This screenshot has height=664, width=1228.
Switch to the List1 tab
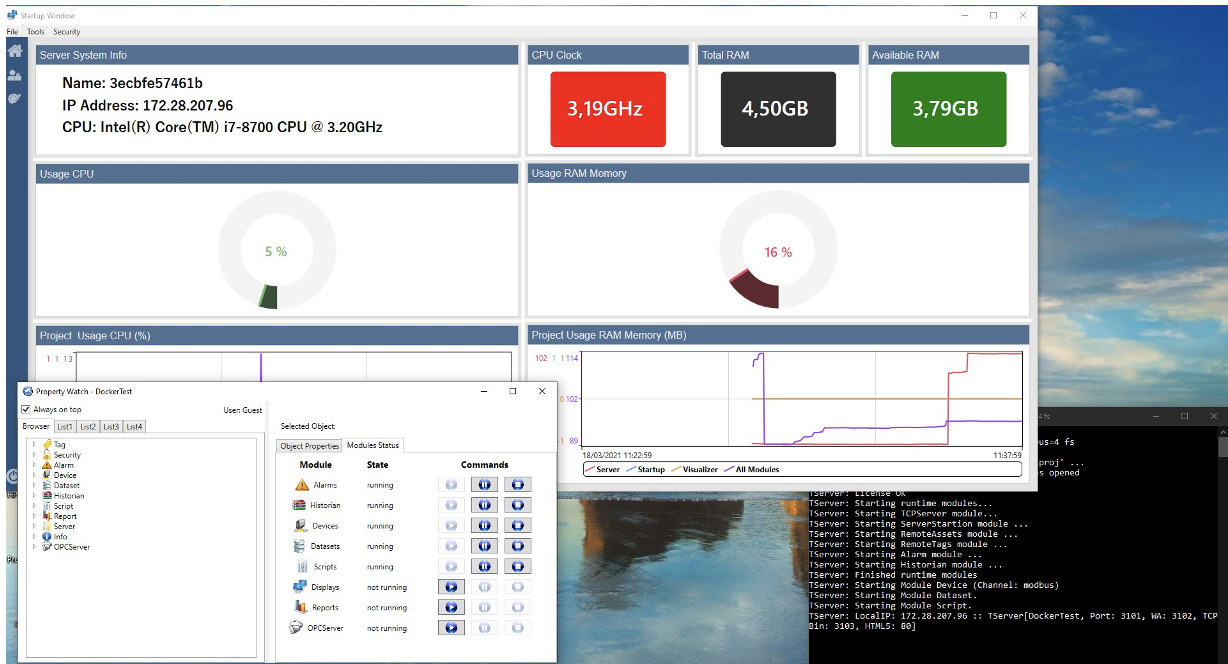65,427
